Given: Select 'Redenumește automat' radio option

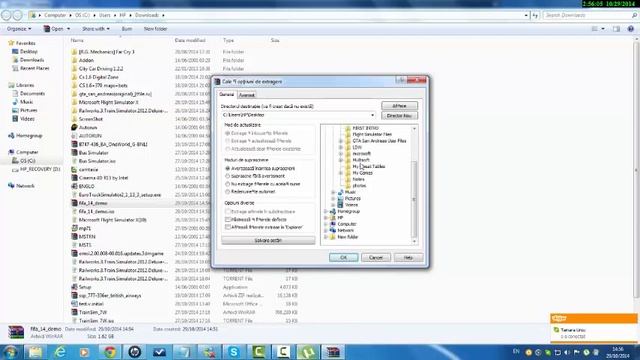Looking at the screenshot, I should pyautogui.click(x=228, y=191).
